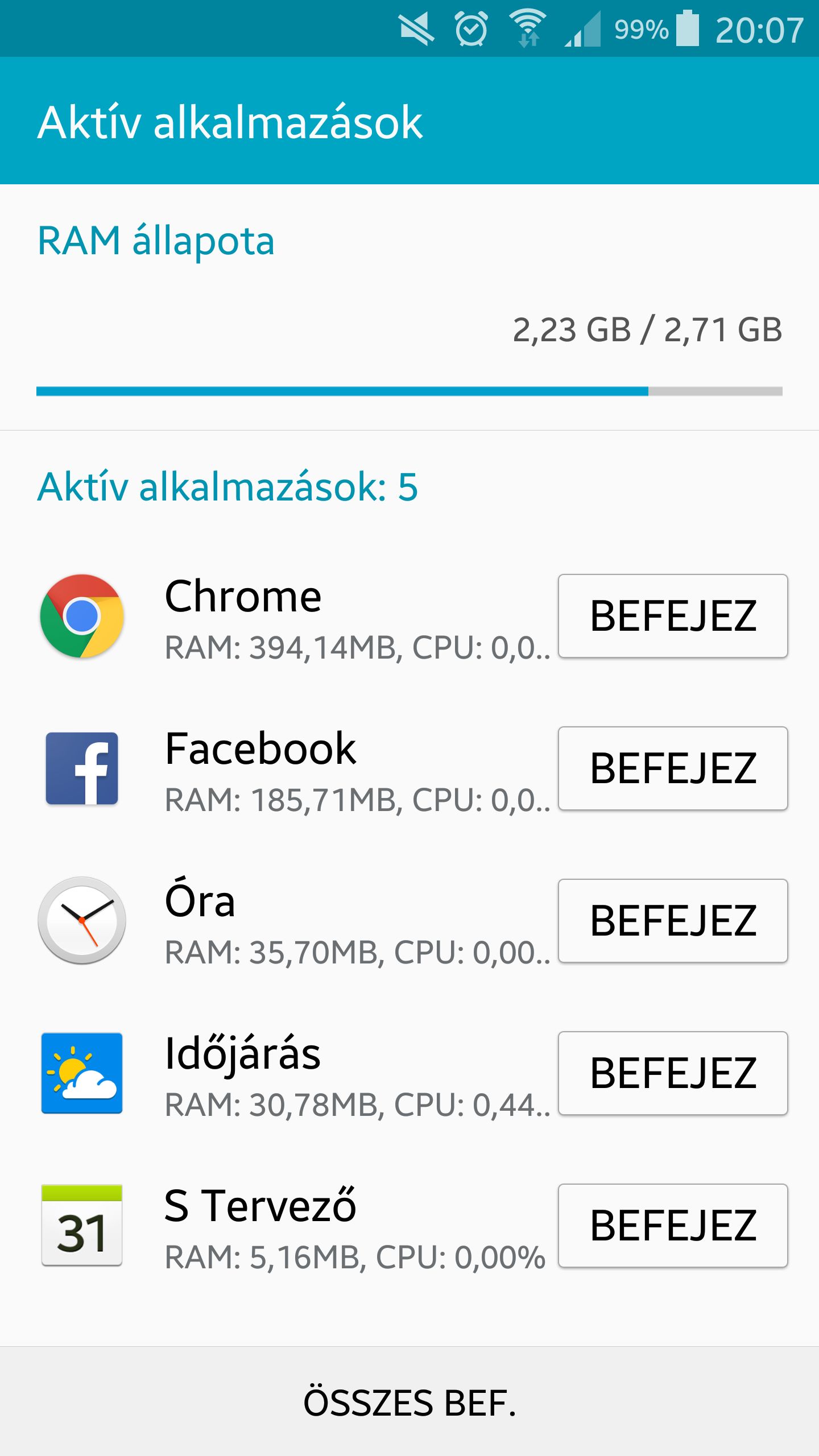End the S Tervező app with BEFEJEZ
Image resolution: width=819 pixels, height=1456 pixels.
[673, 1226]
